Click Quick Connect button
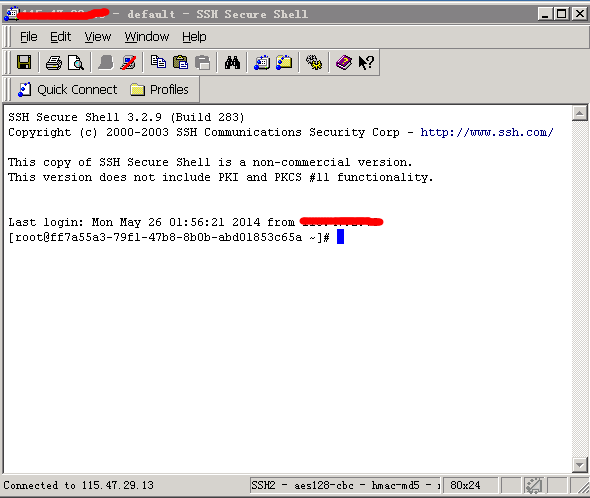This screenshot has height=498, width=590. tap(68, 90)
